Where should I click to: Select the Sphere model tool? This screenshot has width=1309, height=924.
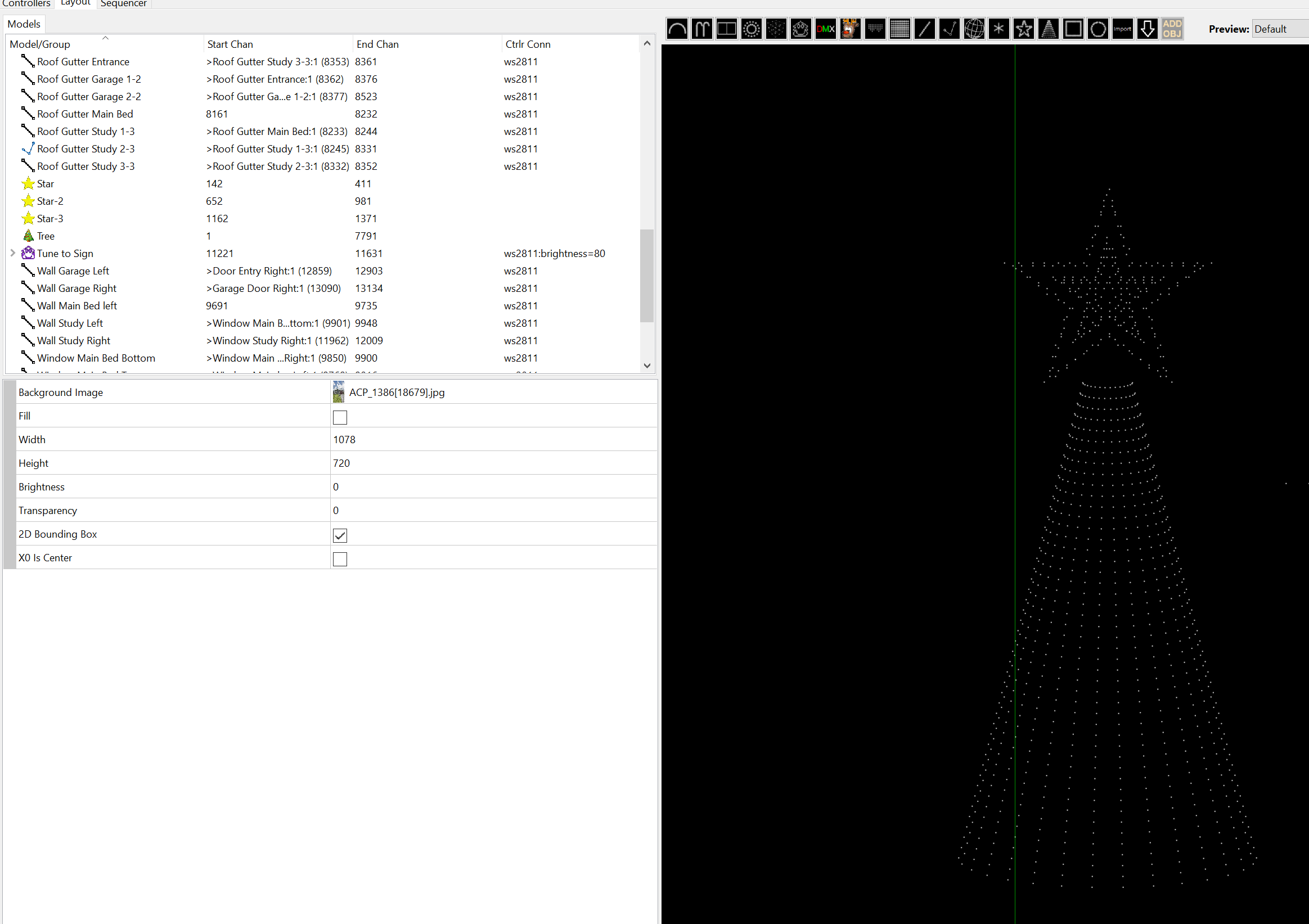click(x=974, y=29)
